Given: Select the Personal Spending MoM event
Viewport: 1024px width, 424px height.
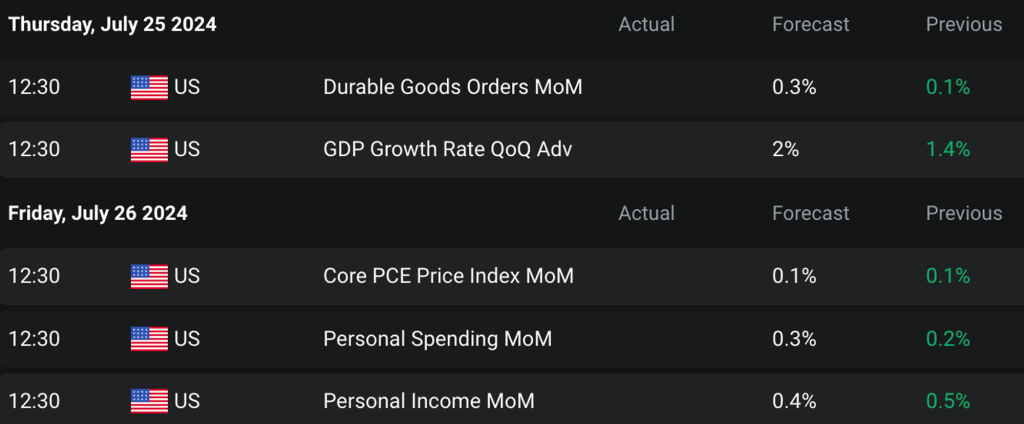Looking at the screenshot, I should [x=437, y=339].
